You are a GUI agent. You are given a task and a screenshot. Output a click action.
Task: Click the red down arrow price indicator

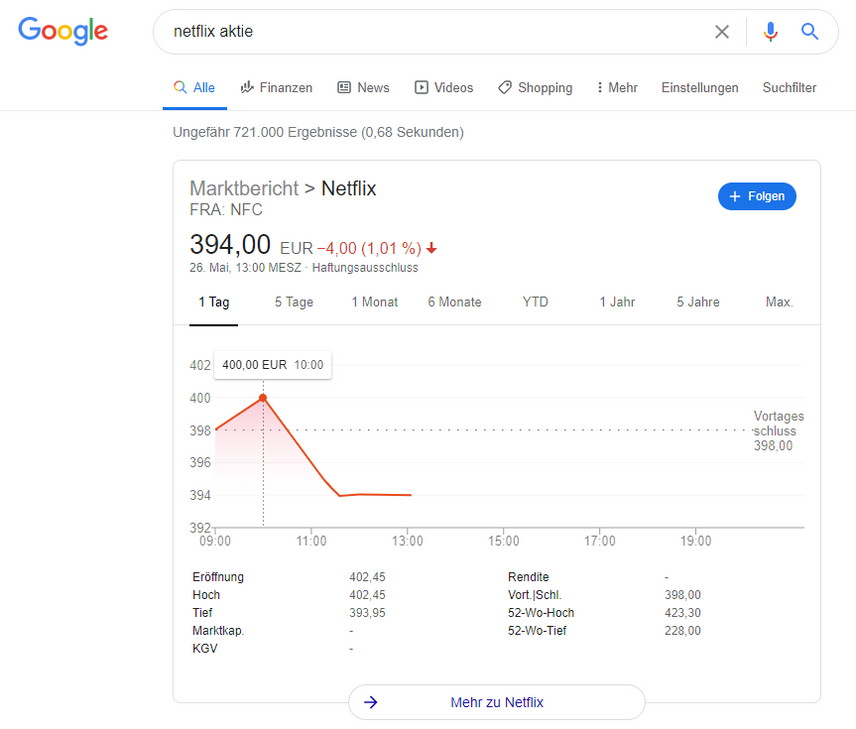click(x=432, y=248)
